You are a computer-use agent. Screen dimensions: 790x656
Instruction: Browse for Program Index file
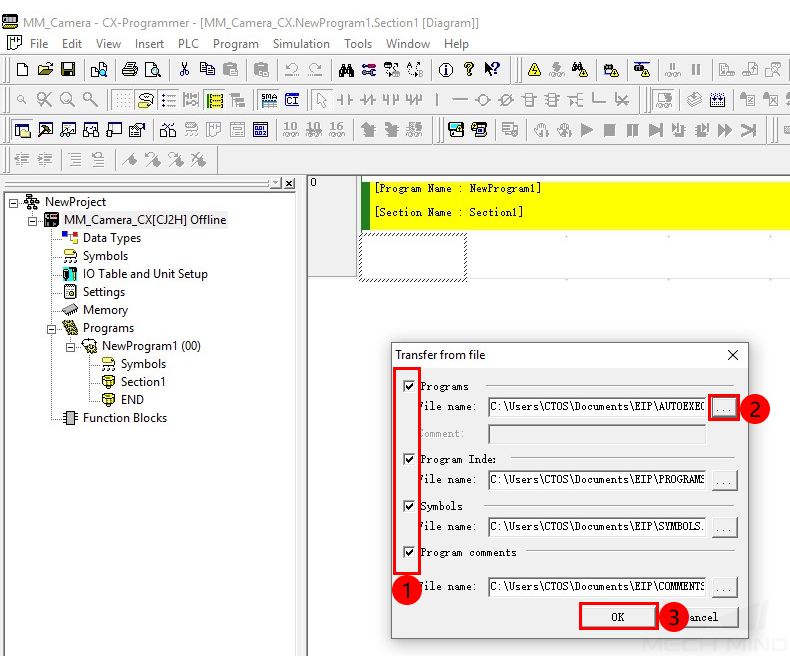point(725,480)
